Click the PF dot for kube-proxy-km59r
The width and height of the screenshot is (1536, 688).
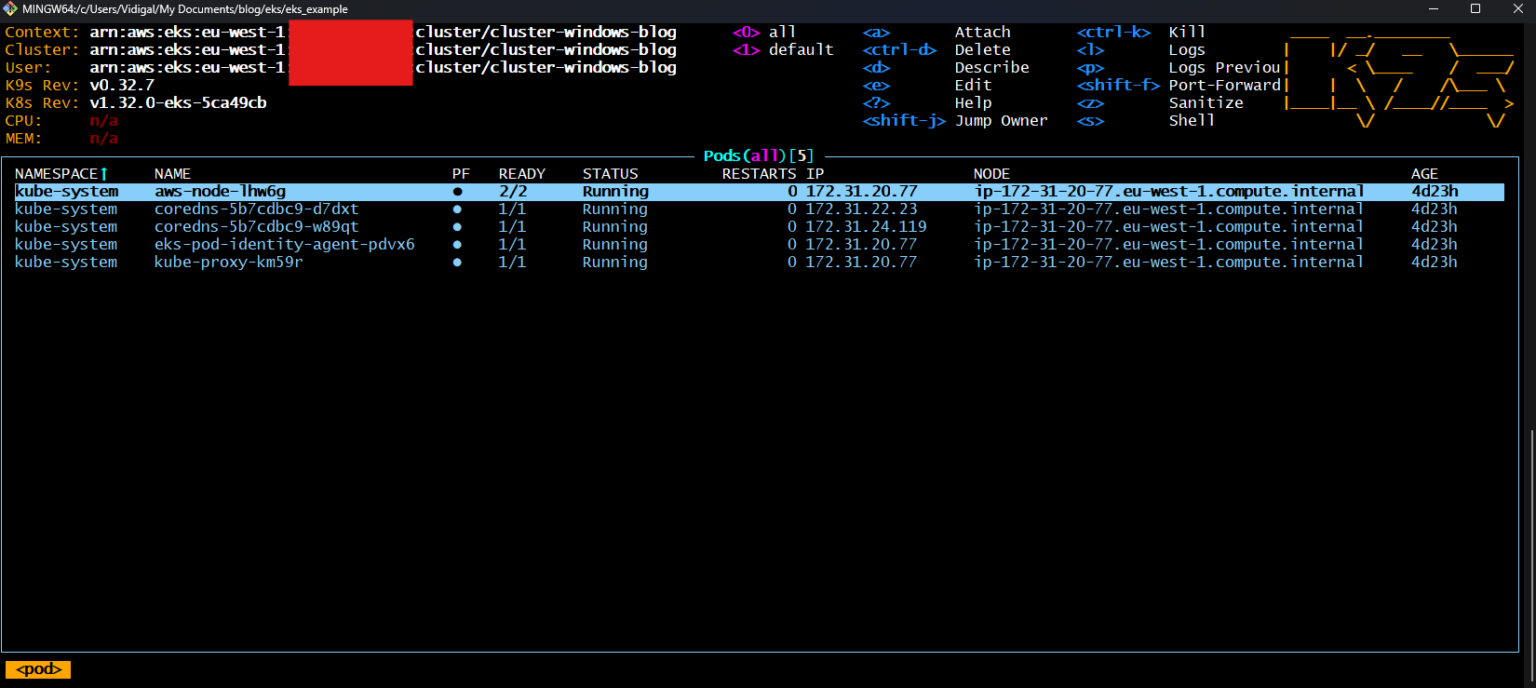pyautogui.click(x=457, y=261)
